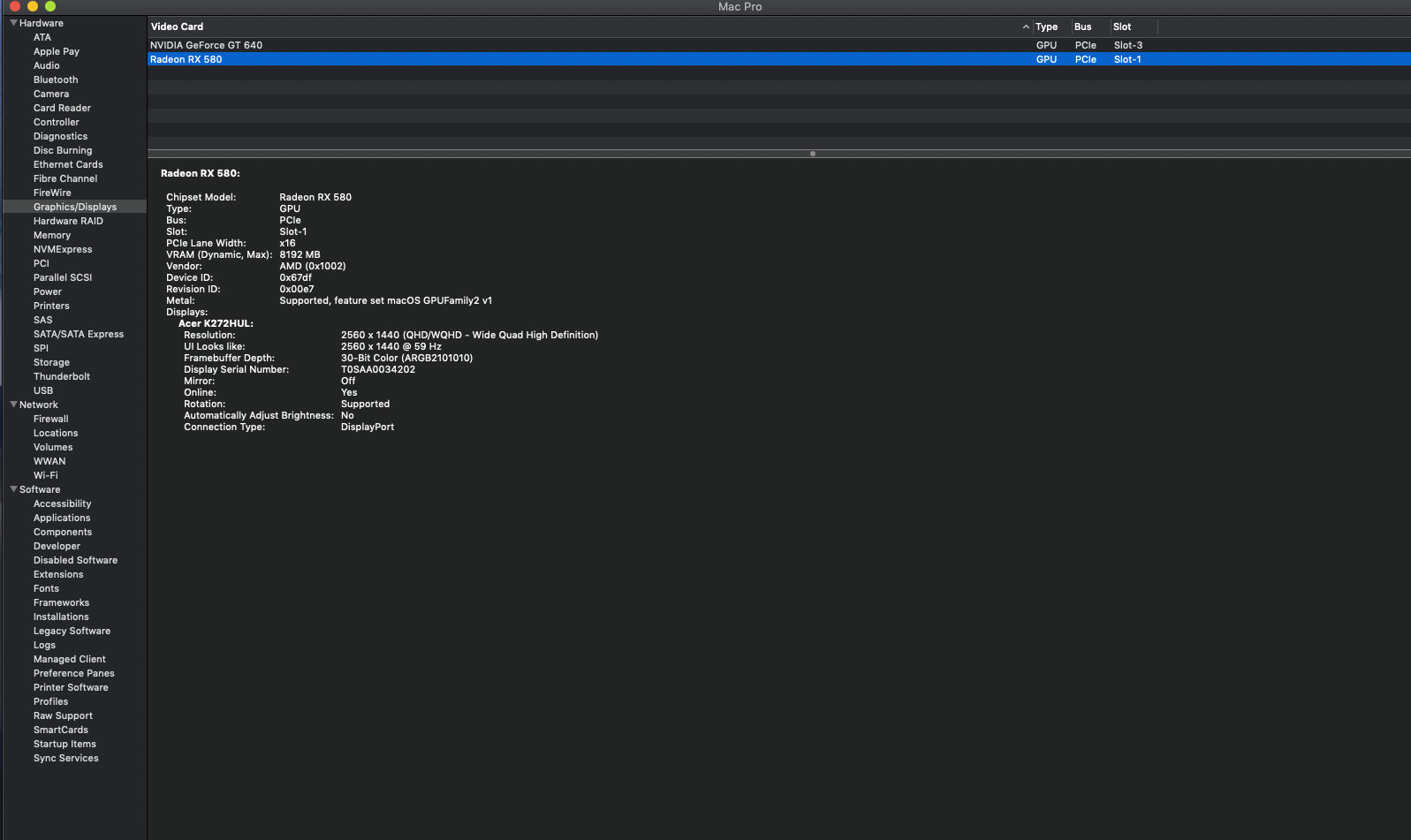This screenshot has width=1411, height=840.
Task: Open Accessibility under Software
Action: (63, 503)
